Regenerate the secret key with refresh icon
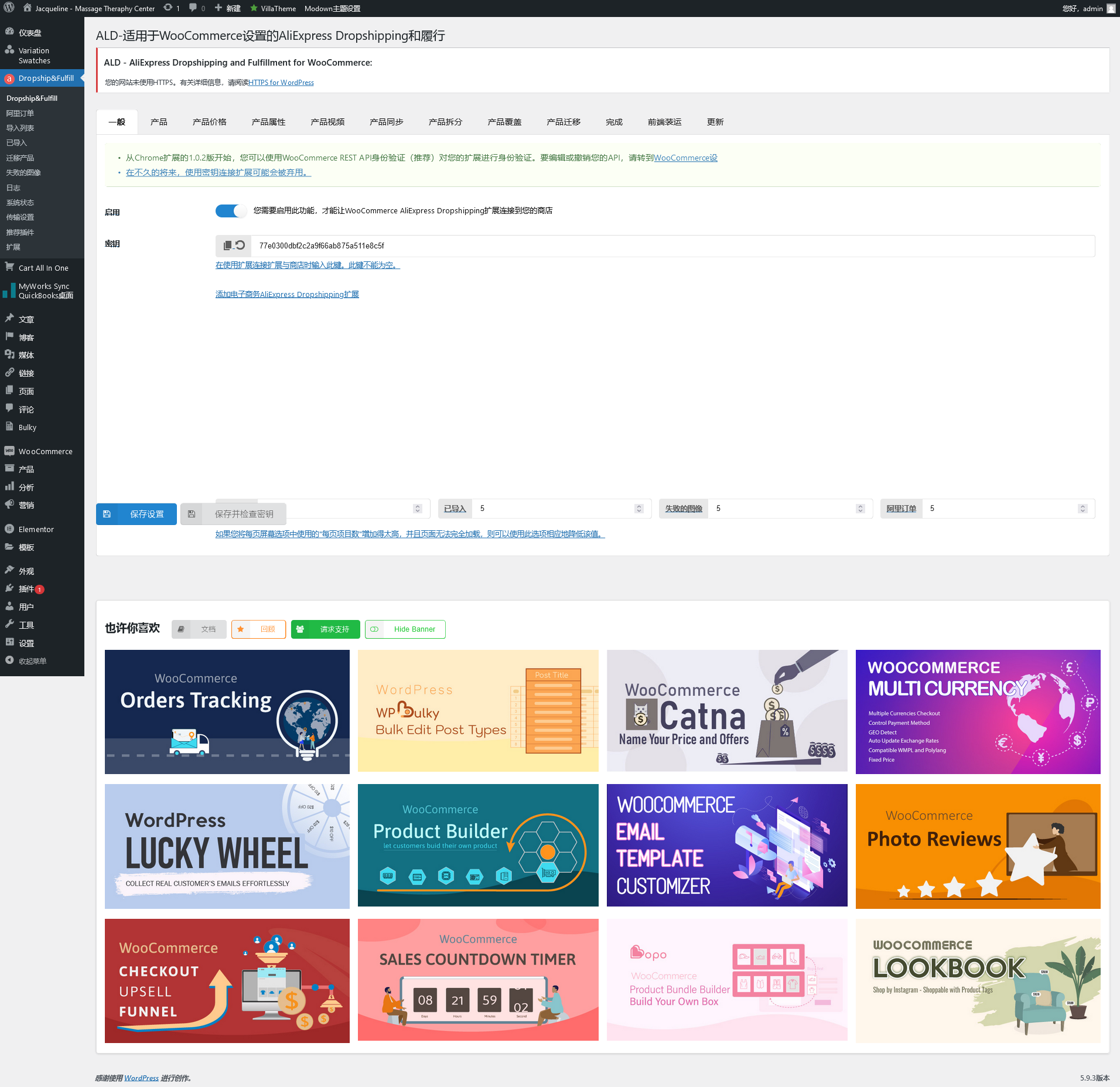 (240, 246)
